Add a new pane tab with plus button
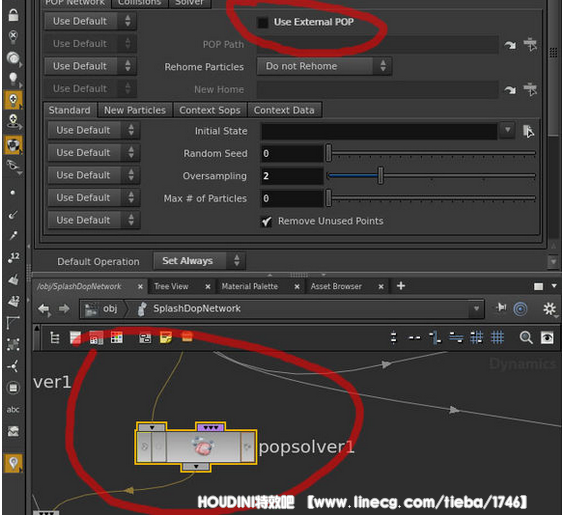Image resolution: width=565 pixels, height=519 pixels. point(401,286)
